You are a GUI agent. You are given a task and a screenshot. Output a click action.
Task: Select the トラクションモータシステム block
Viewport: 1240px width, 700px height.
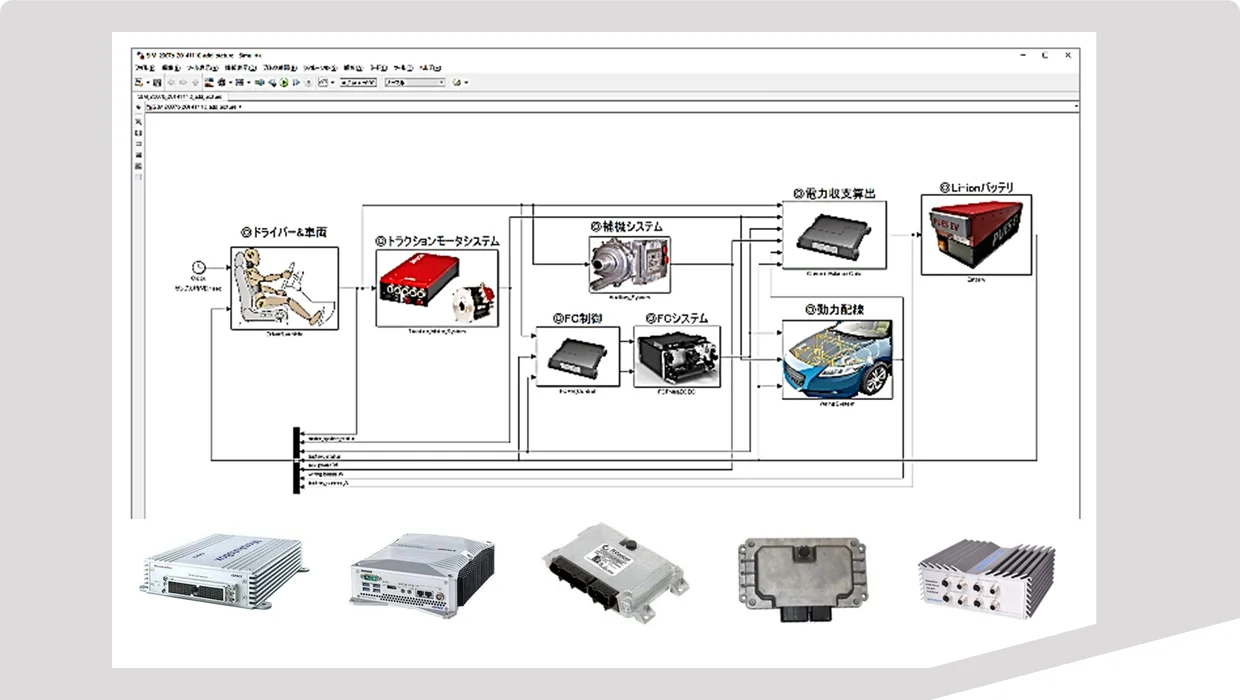(x=437, y=288)
